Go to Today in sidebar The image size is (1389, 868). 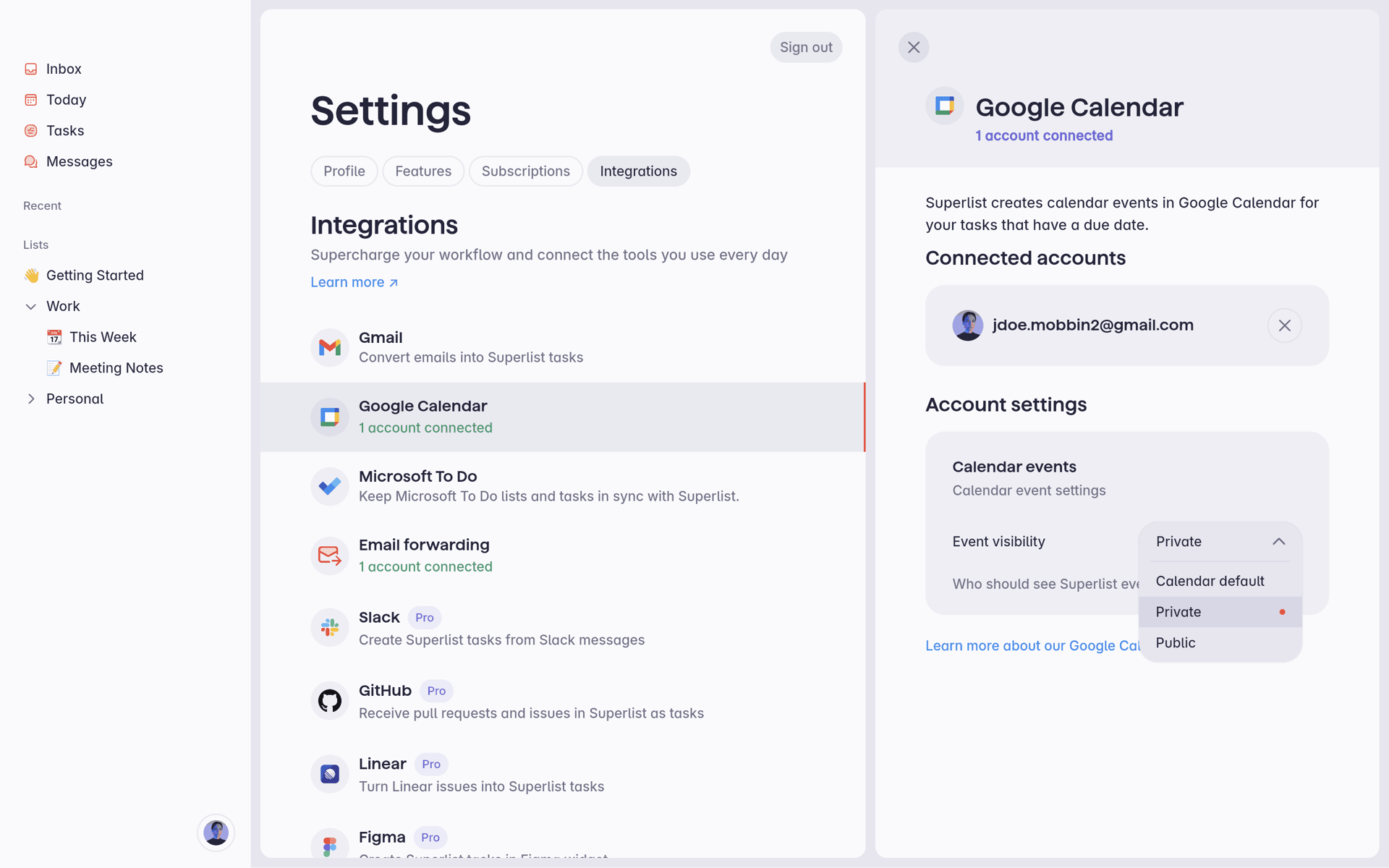[67, 100]
